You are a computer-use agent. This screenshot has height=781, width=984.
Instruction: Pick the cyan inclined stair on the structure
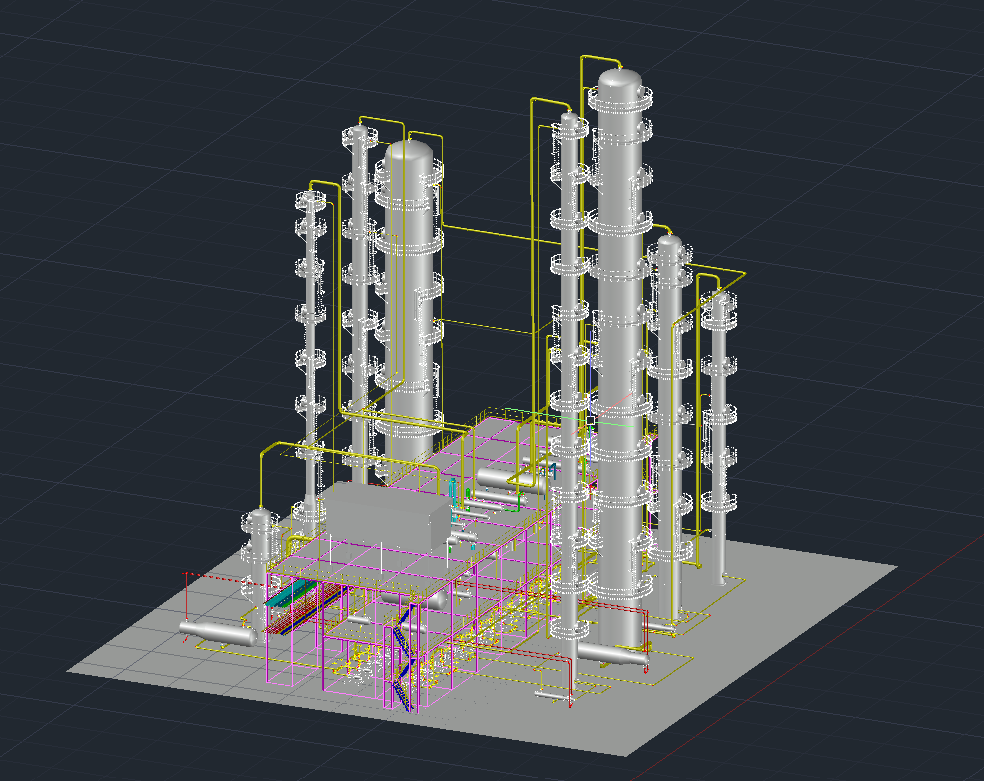[x=289, y=593]
